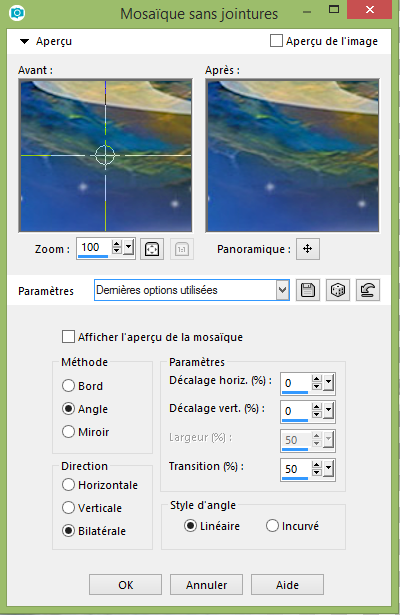Click the PaintShop Pro app icon in title bar
The height and width of the screenshot is (615, 400).
click(x=17, y=13)
